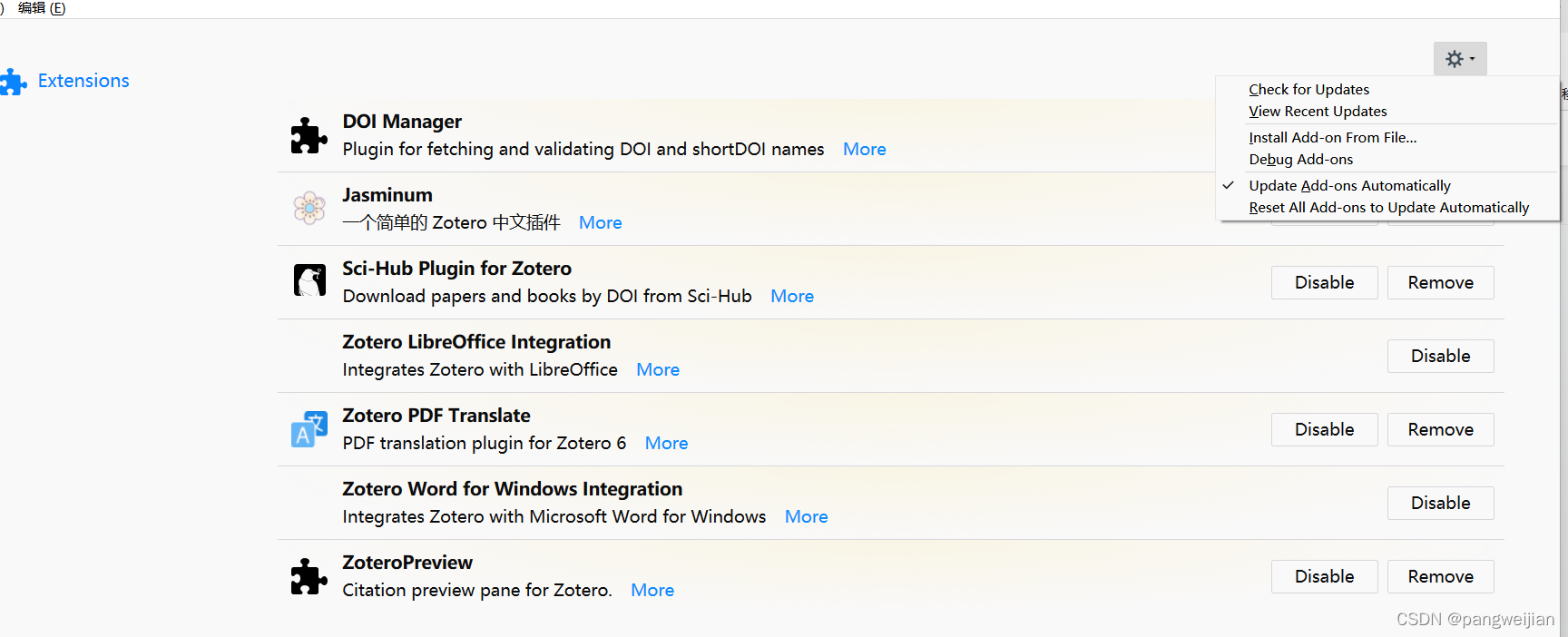The image size is (1568, 637).
Task: Select the ZoteroPreview title
Action: pos(407,563)
